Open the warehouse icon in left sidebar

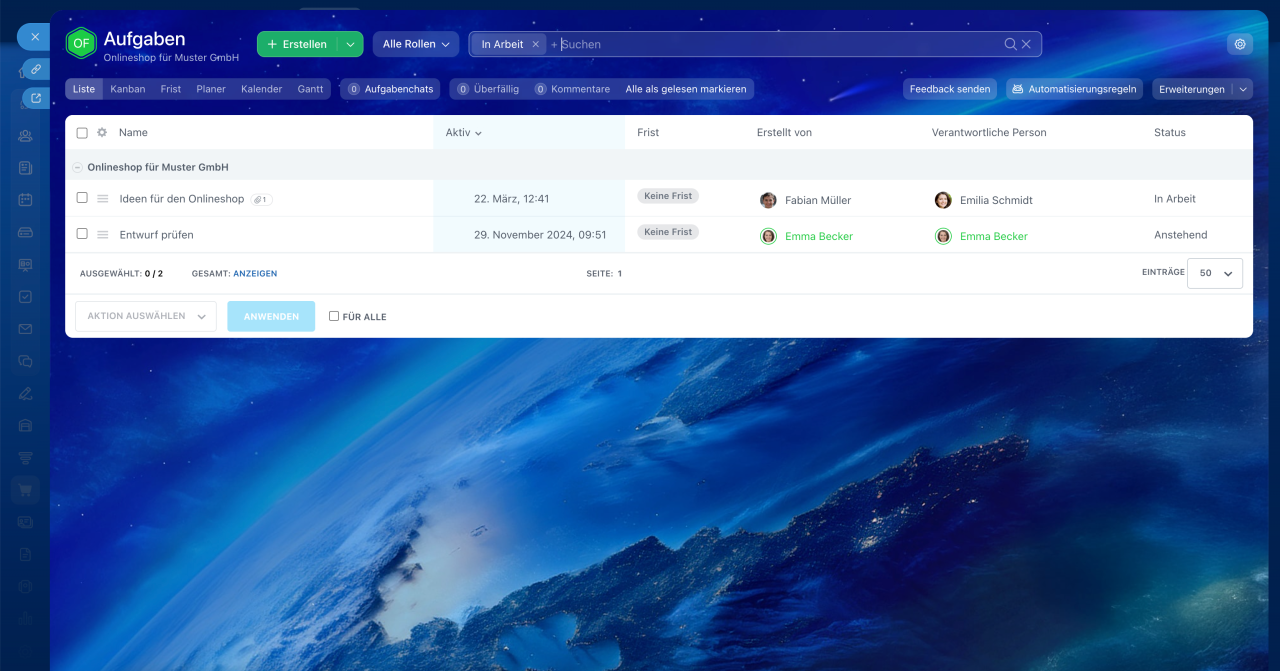pos(25,425)
